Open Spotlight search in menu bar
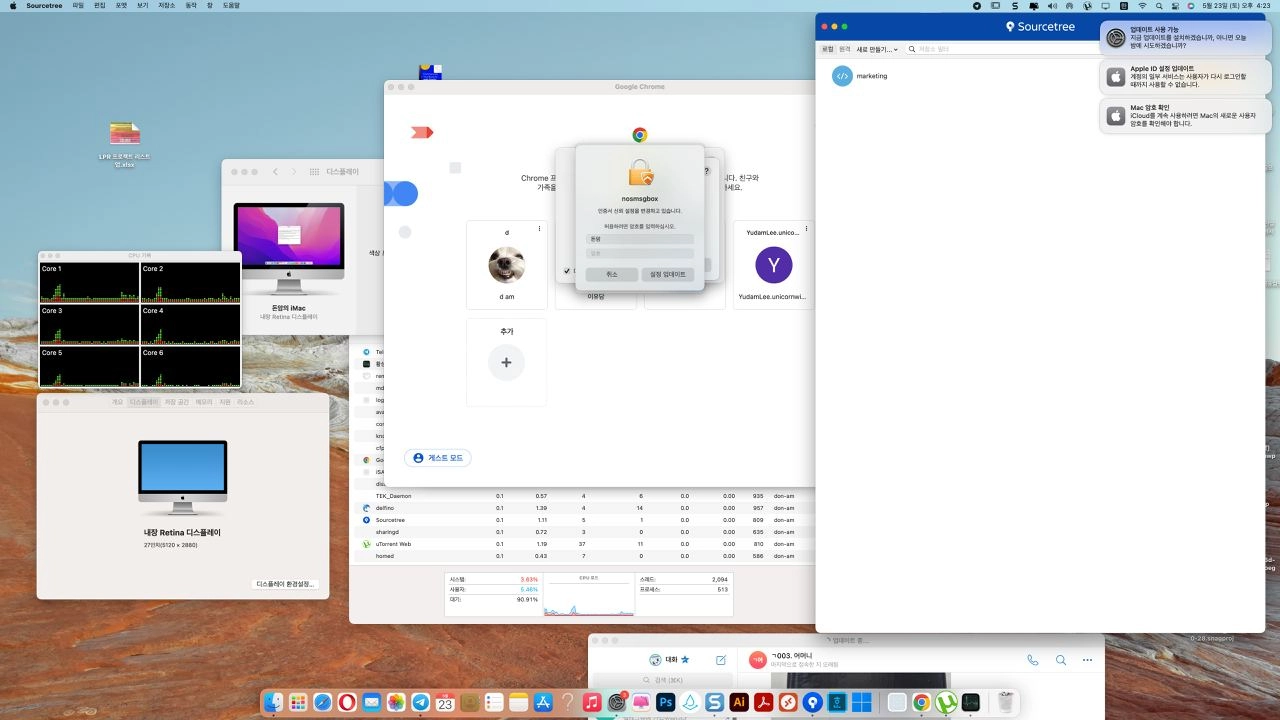This screenshot has height=720, width=1280. point(1159,6)
